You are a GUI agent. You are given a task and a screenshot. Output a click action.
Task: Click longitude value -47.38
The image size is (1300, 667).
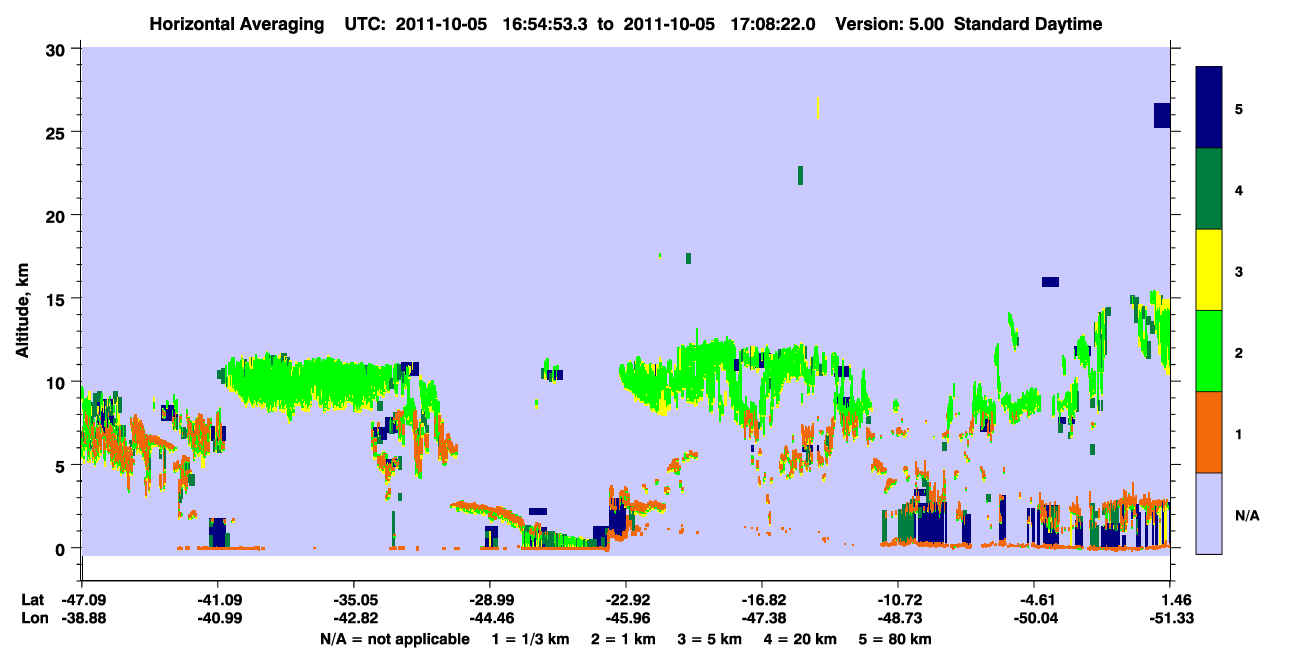pyautogui.click(x=762, y=618)
